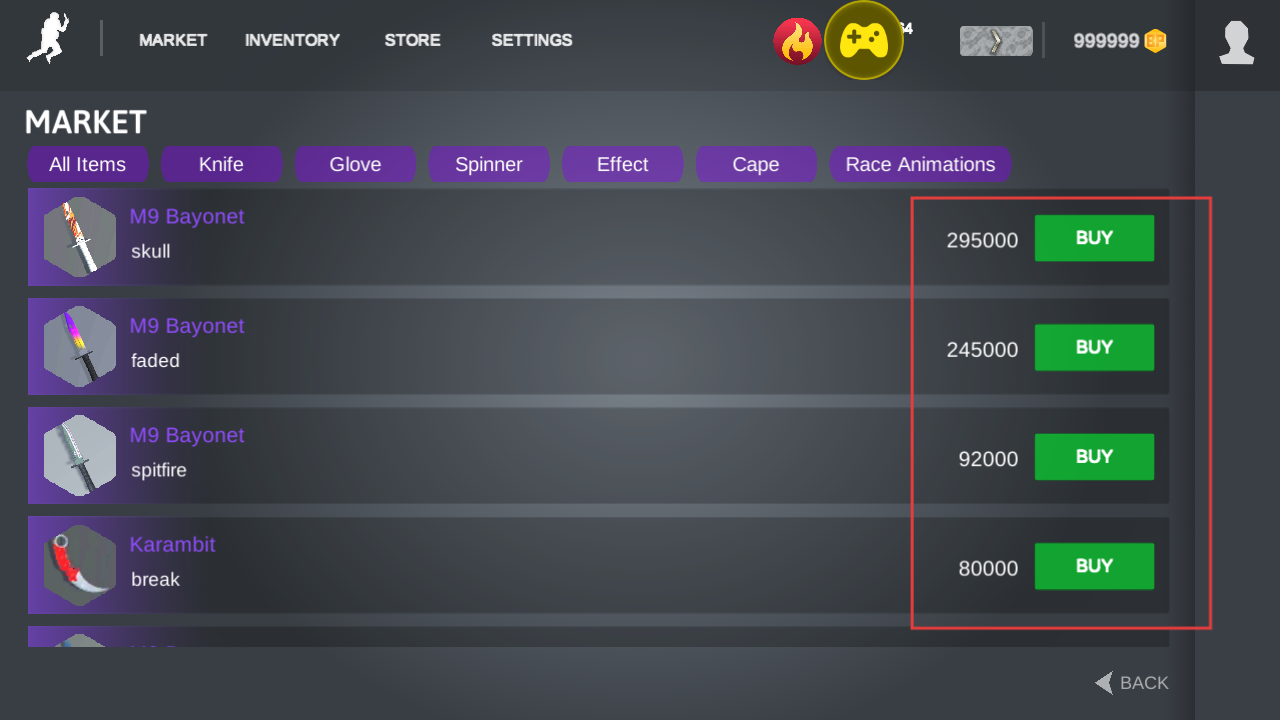This screenshot has height=720, width=1280.
Task: Buy the M9 Bayonet faded knife
Action: coord(1093,347)
